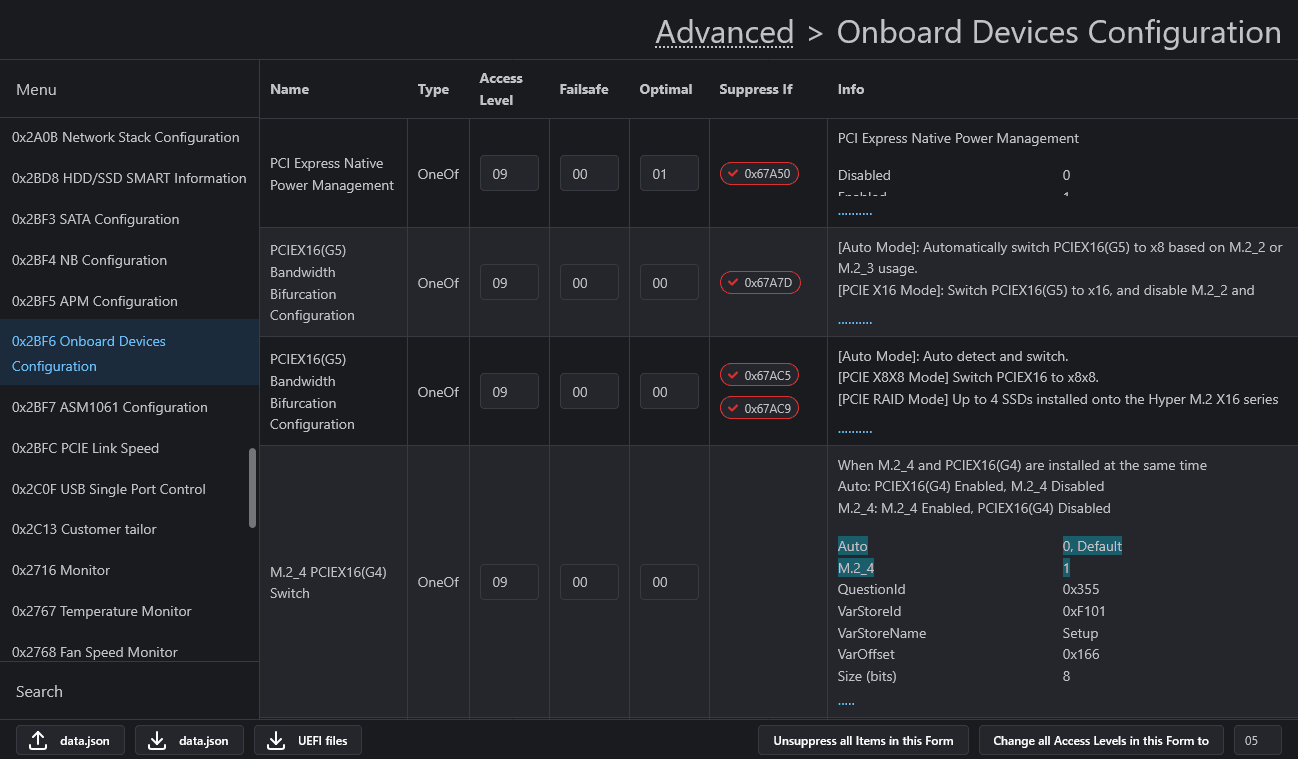The image size is (1298, 759).
Task: Click the UEFI files download icon
Action: (x=276, y=741)
